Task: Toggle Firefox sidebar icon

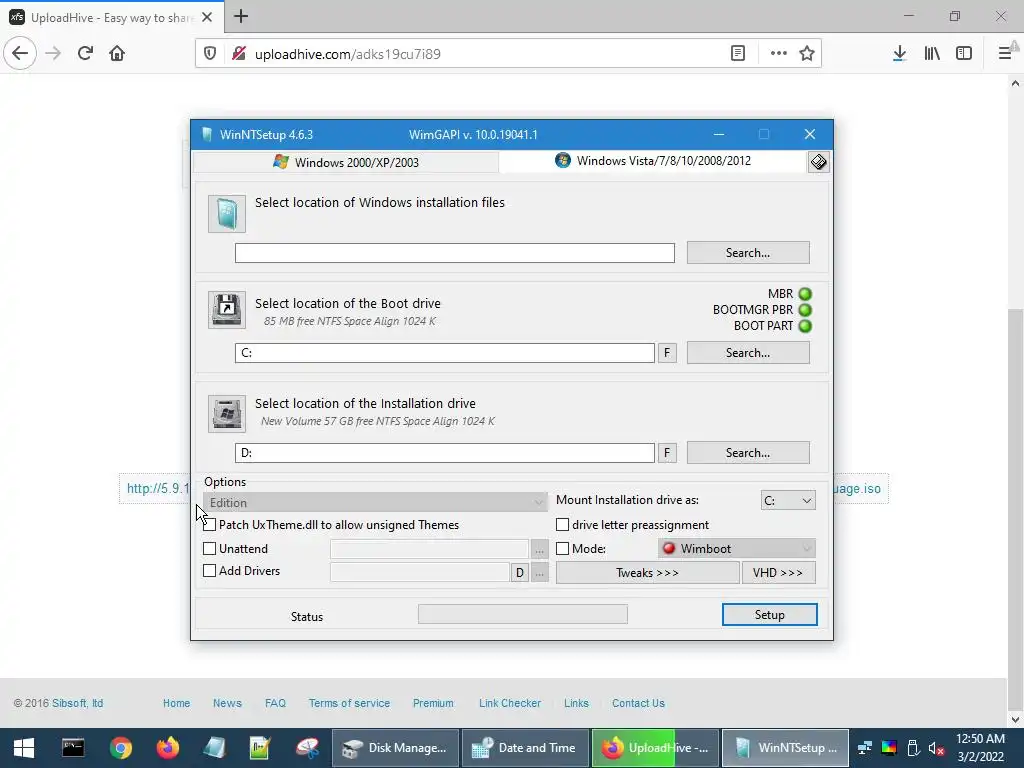Action: pyautogui.click(x=964, y=54)
